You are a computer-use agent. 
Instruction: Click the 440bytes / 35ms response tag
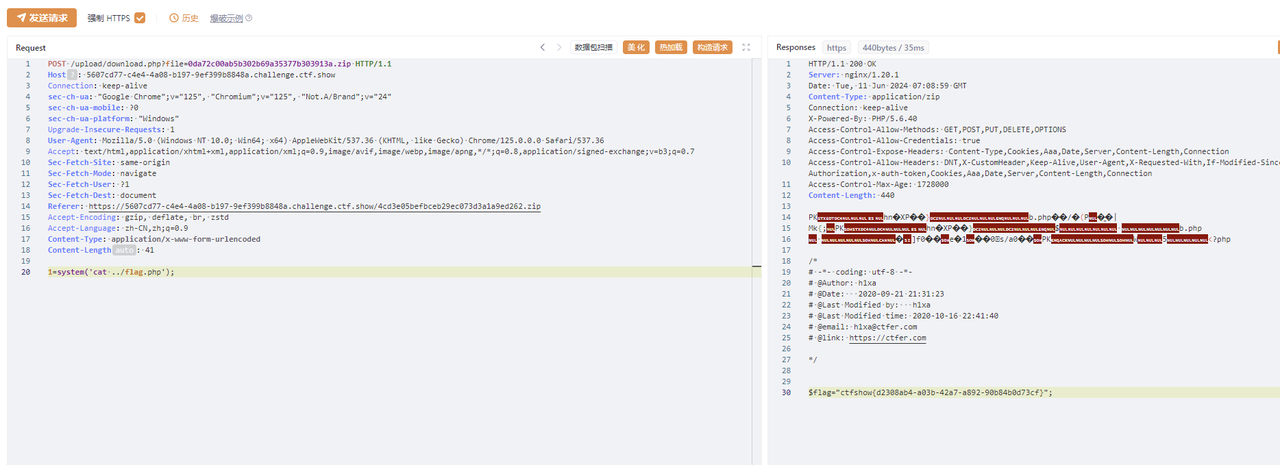(893, 47)
